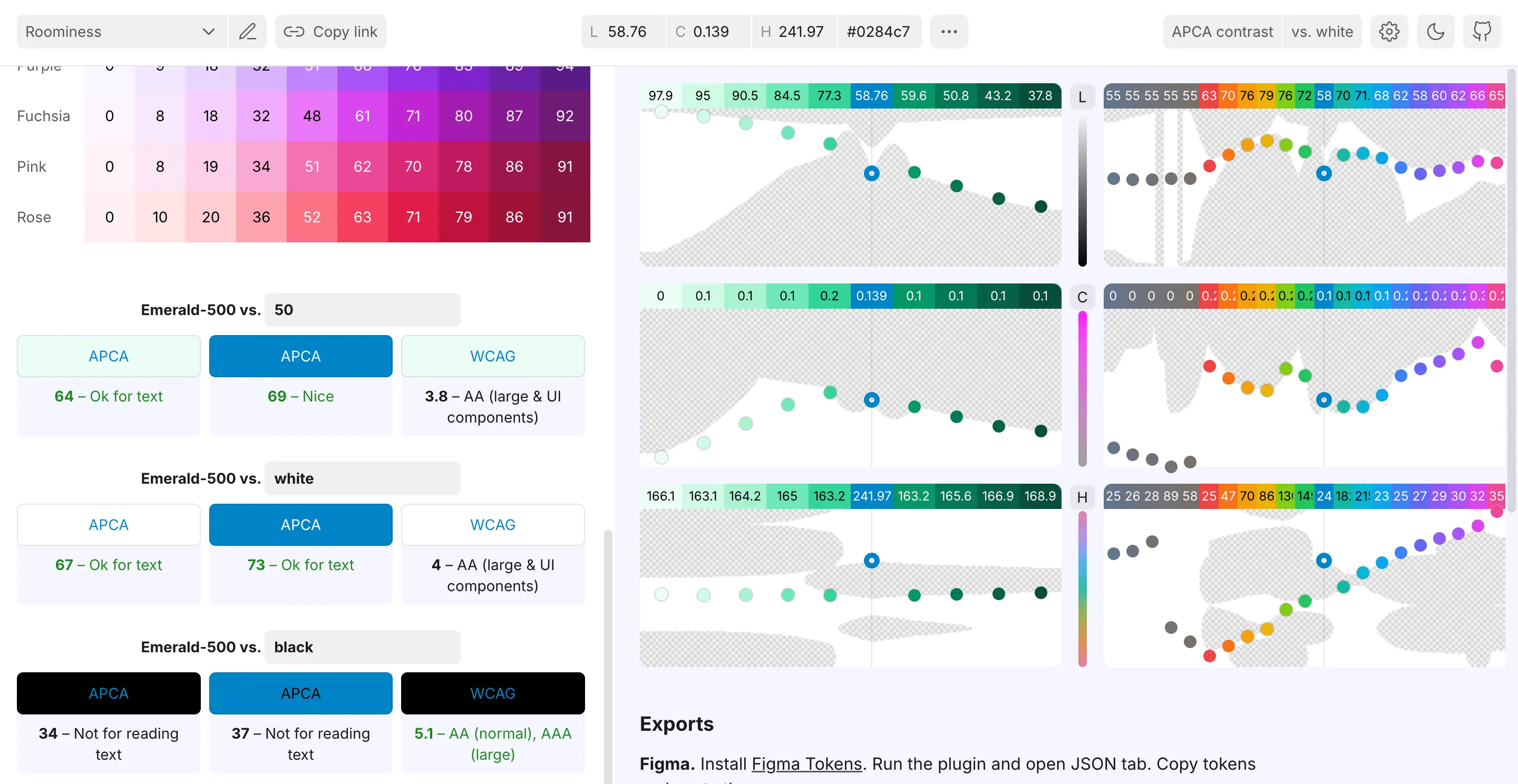Click the Emerald-500 vs. black input
Image resolution: width=1518 pixels, height=784 pixels.
[363, 647]
